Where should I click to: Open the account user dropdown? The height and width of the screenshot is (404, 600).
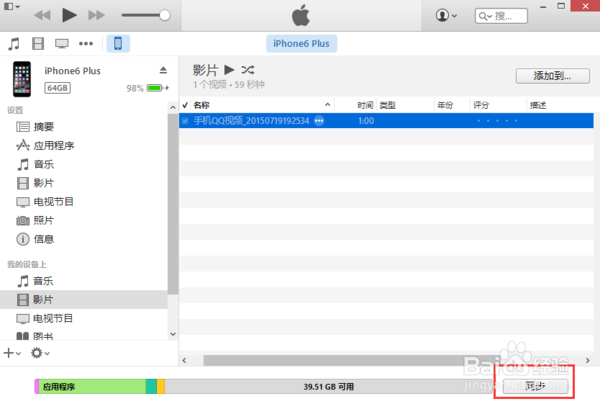tap(447, 16)
